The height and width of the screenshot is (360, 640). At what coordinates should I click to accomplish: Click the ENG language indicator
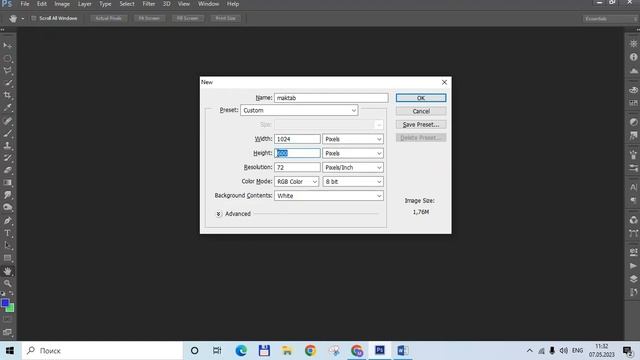click(x=577, y=351)
